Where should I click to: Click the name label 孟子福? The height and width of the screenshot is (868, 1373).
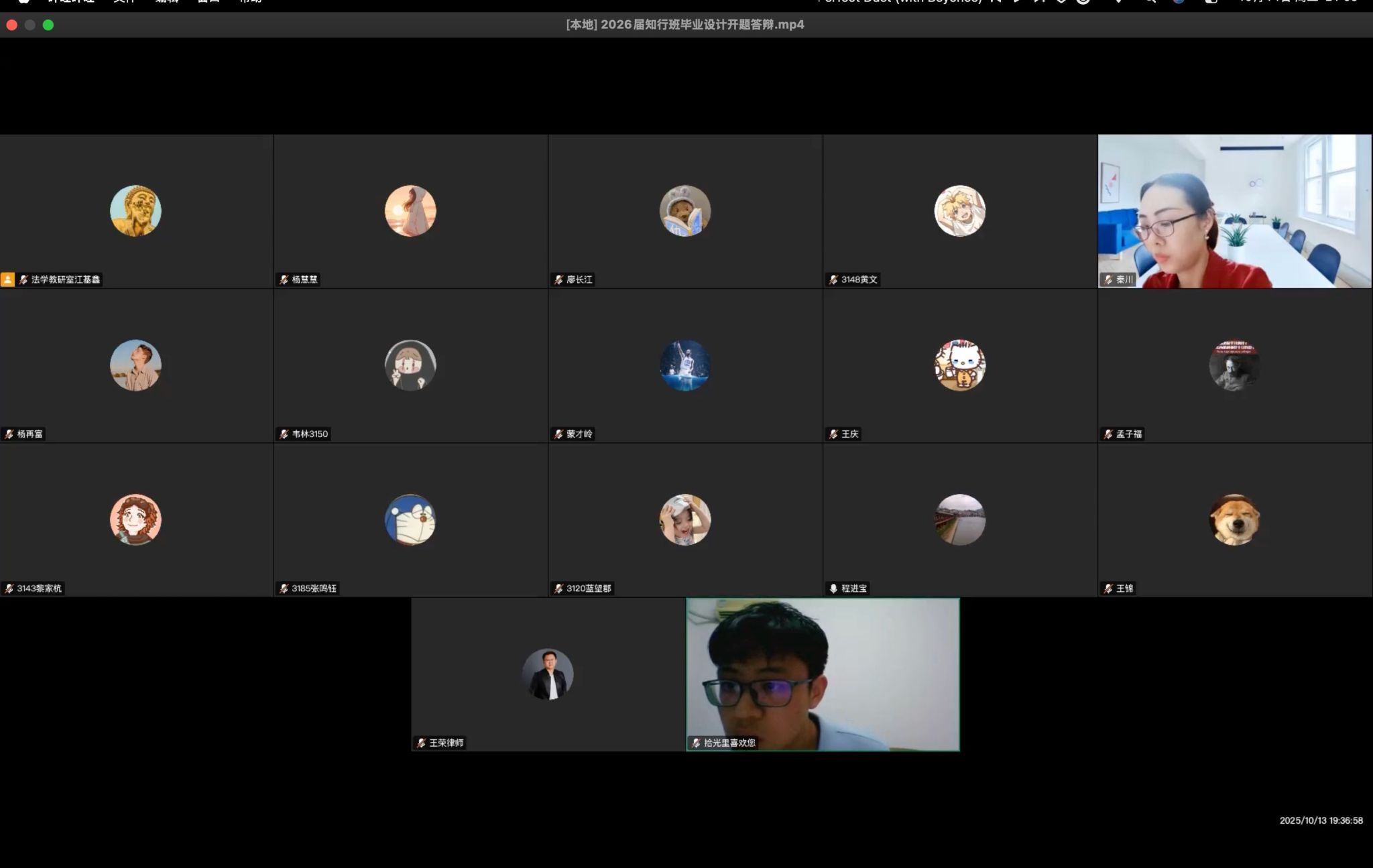(x=1129, y=434)
